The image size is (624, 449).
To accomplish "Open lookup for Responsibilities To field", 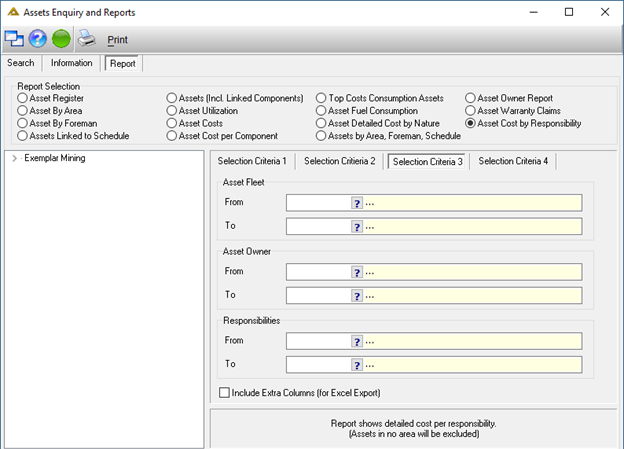I will click(x=357, y=365).
